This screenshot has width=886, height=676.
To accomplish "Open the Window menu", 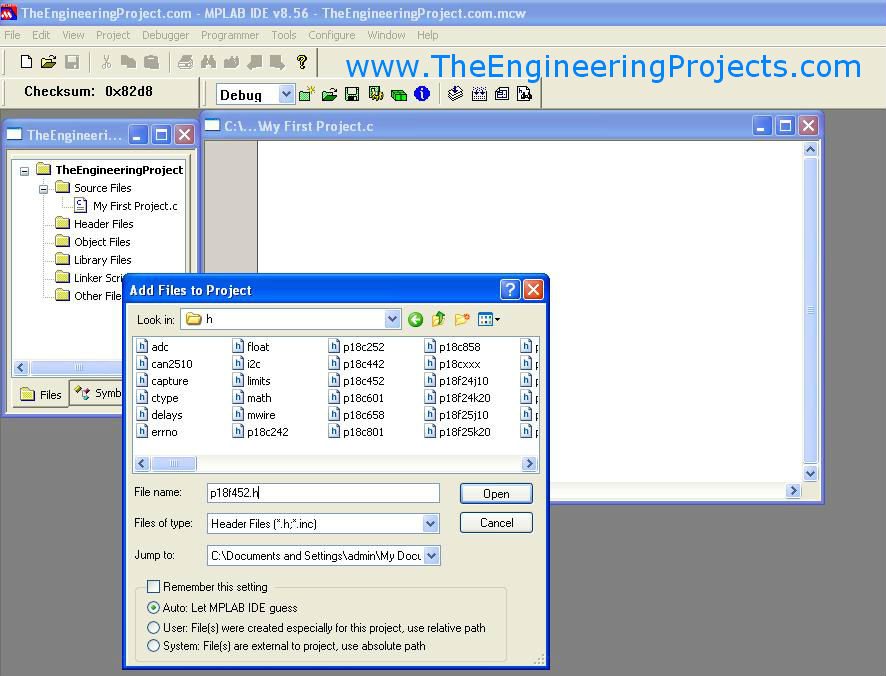I will click(x=386, y=35).
